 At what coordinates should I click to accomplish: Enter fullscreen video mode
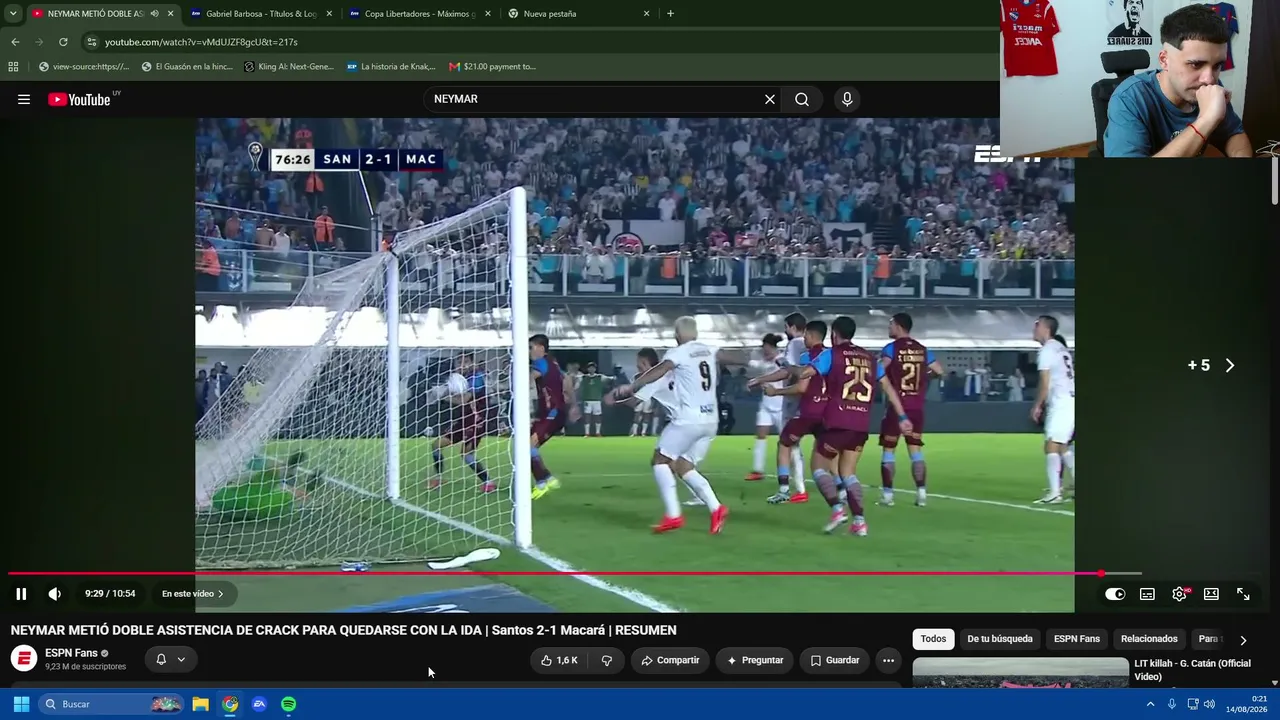point(1243,594)
